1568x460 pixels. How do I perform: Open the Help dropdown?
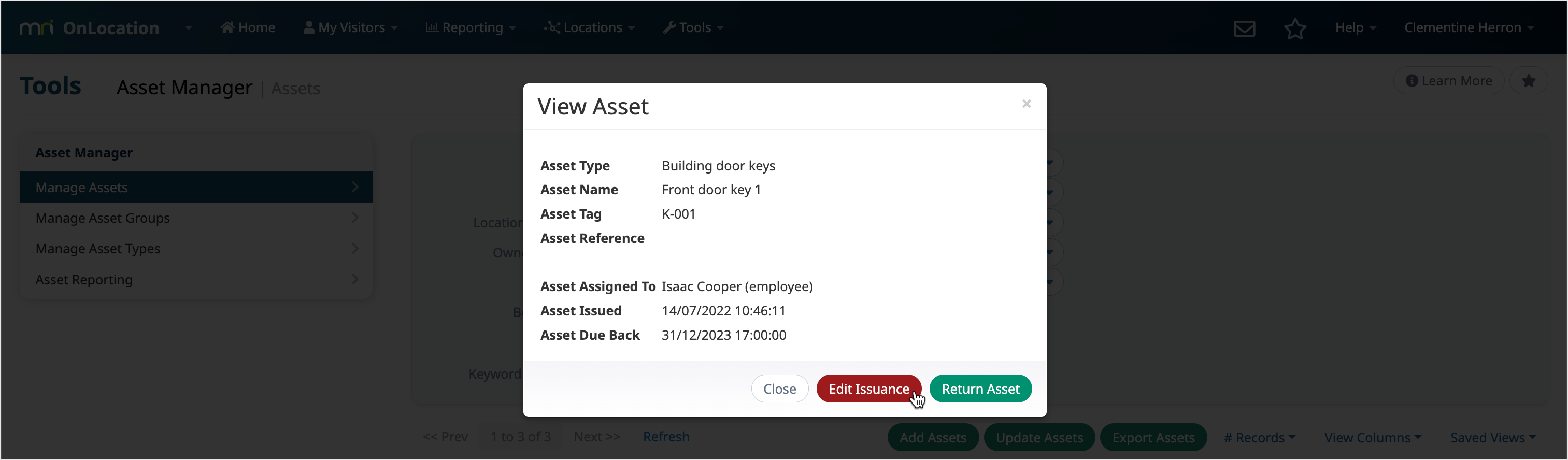pyautogui.click(x=1356, y=28)
